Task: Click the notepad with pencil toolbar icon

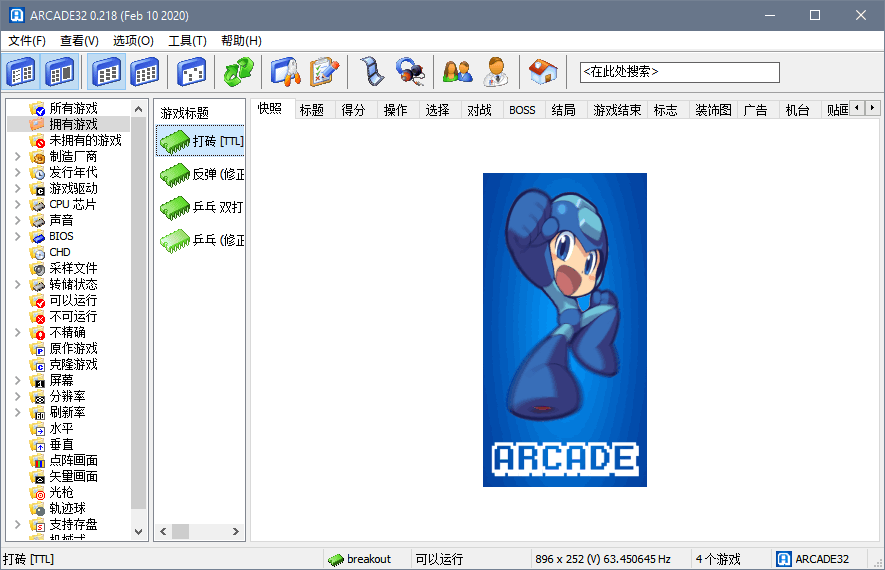Action: [324, 72]
